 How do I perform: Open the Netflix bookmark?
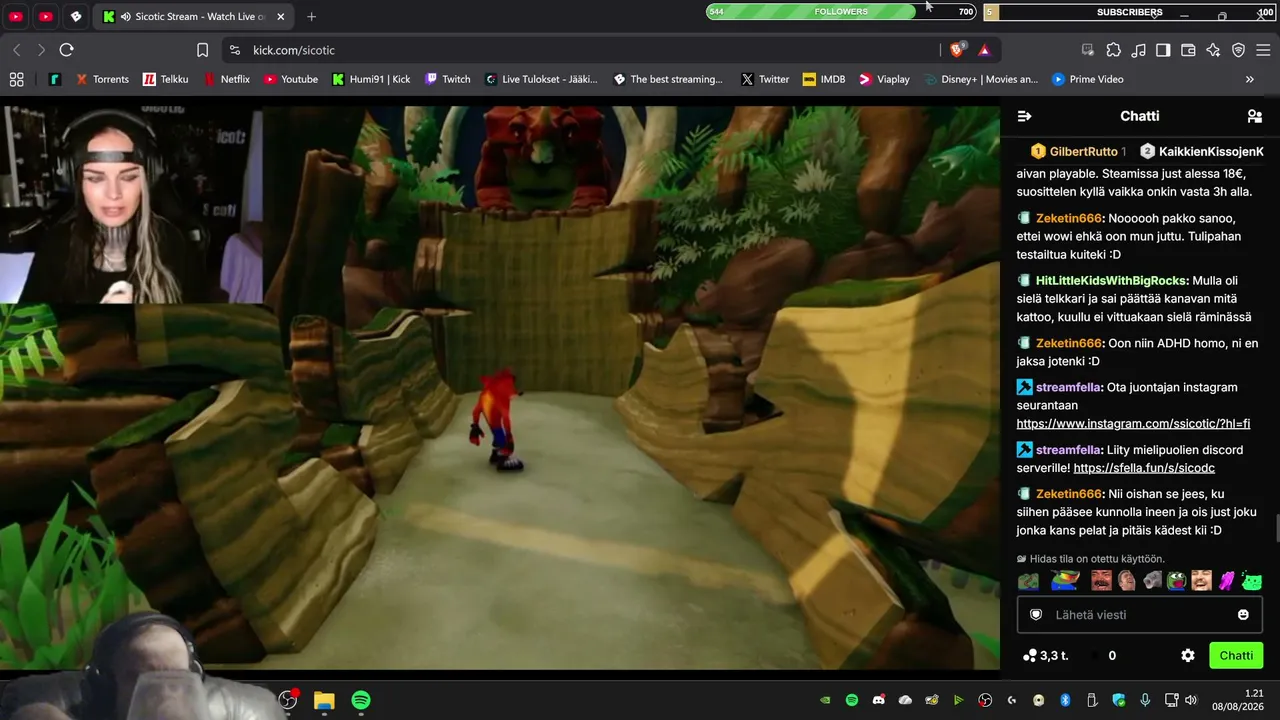click(226, 79)
